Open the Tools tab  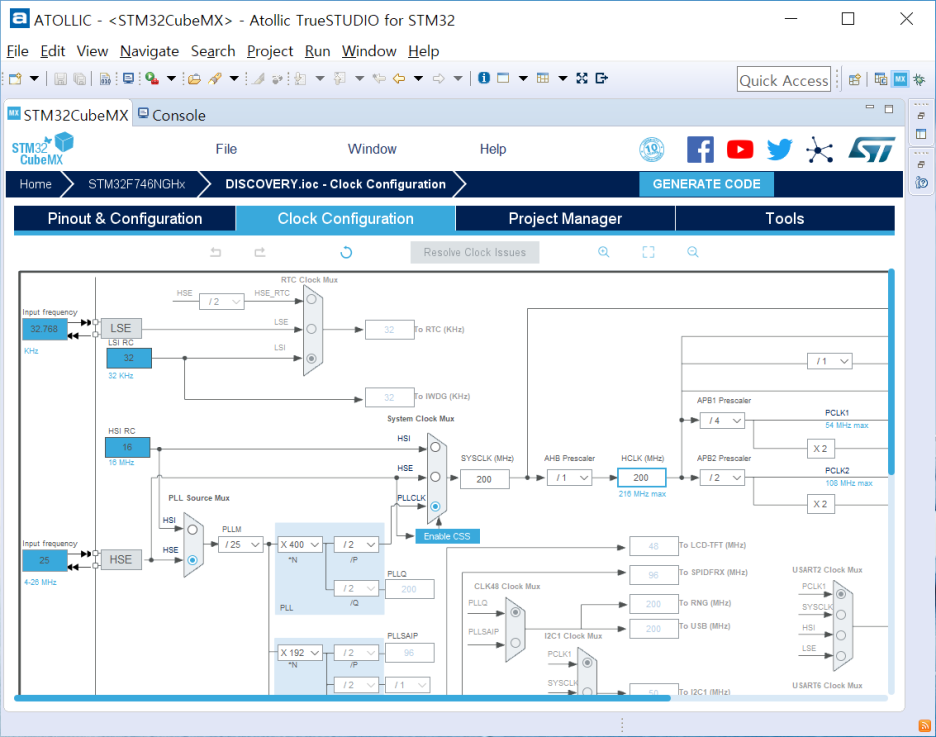coord(785,218)
